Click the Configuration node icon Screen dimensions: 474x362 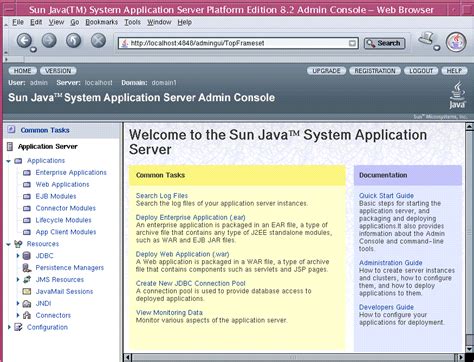[x=18, y=327]
